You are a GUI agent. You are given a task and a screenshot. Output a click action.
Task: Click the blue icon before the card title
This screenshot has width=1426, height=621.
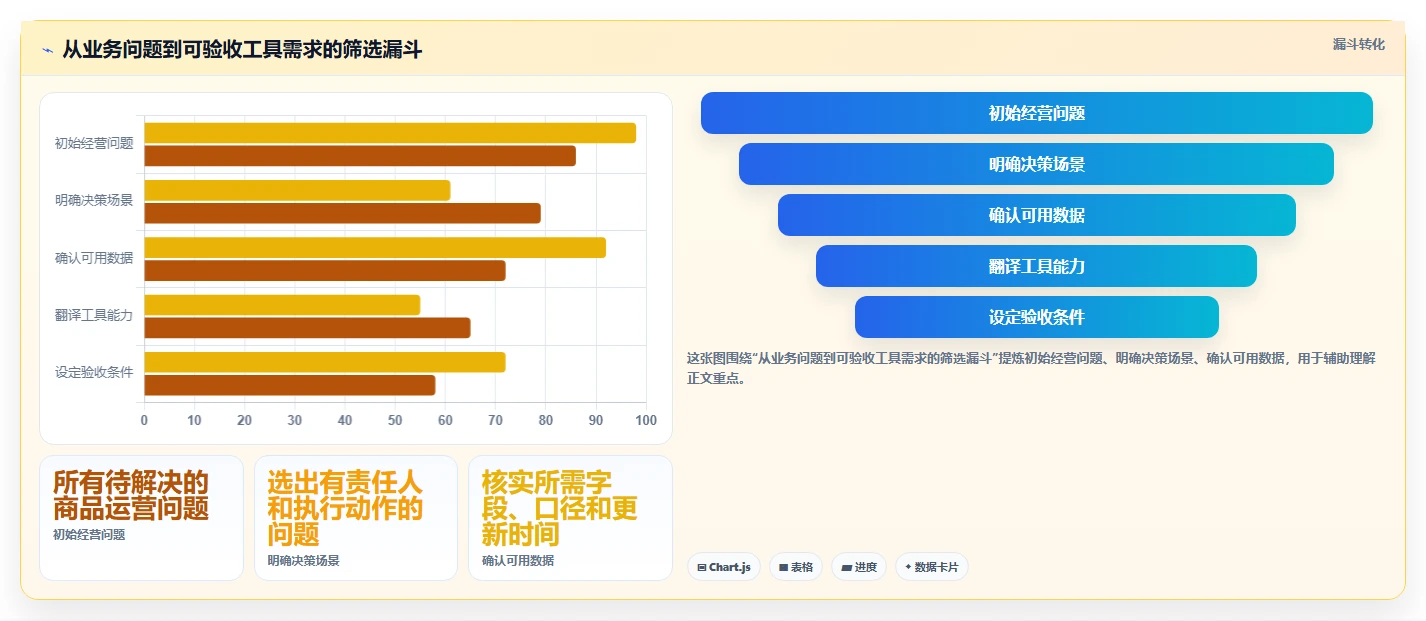47,50
